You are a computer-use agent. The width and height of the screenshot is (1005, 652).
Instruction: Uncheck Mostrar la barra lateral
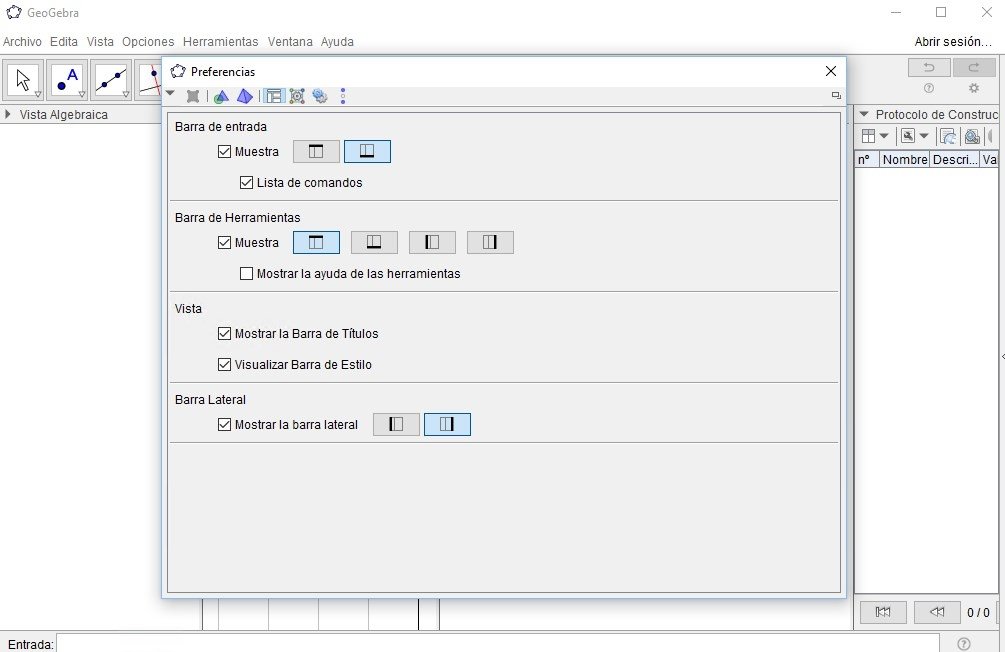pyautogui.click(x=224, y=424)
